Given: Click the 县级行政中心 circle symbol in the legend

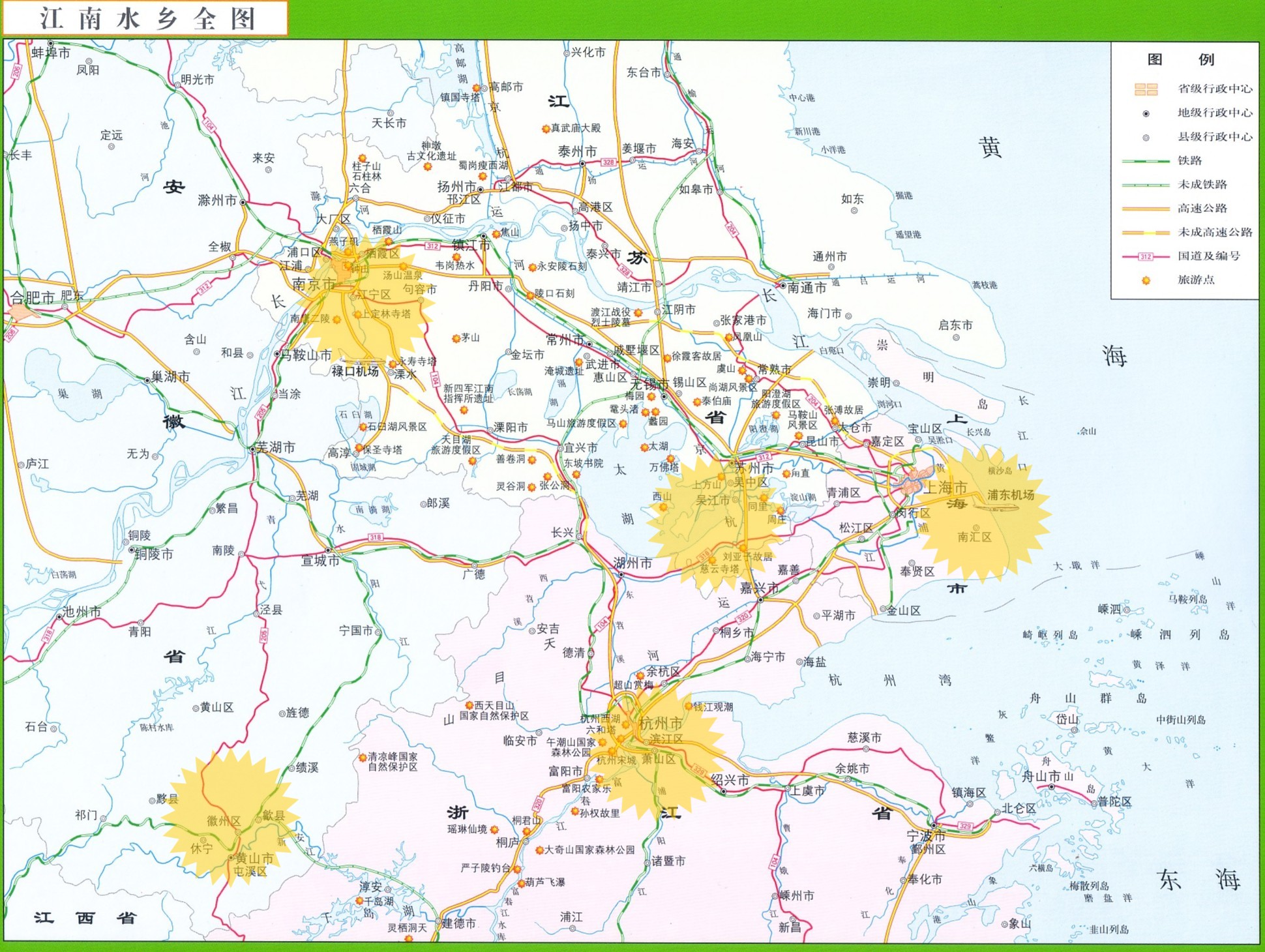Looking at the screenshot, I should 1146,138.
